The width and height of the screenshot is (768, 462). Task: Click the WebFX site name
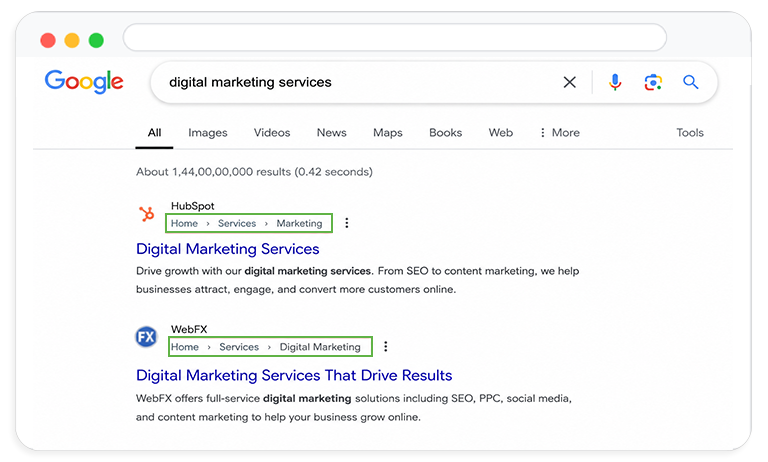[189, 329]
